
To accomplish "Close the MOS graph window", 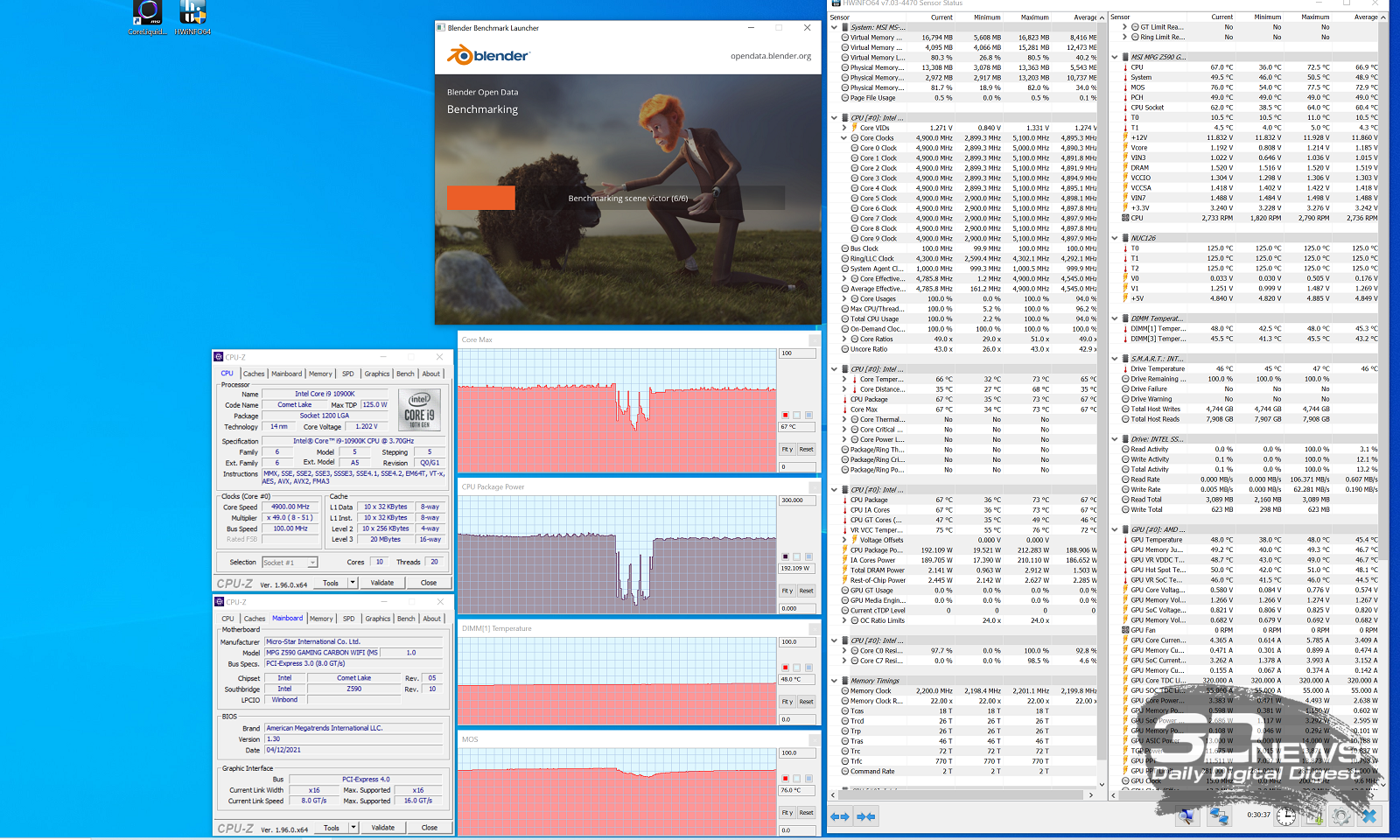I will pos(815,739).
